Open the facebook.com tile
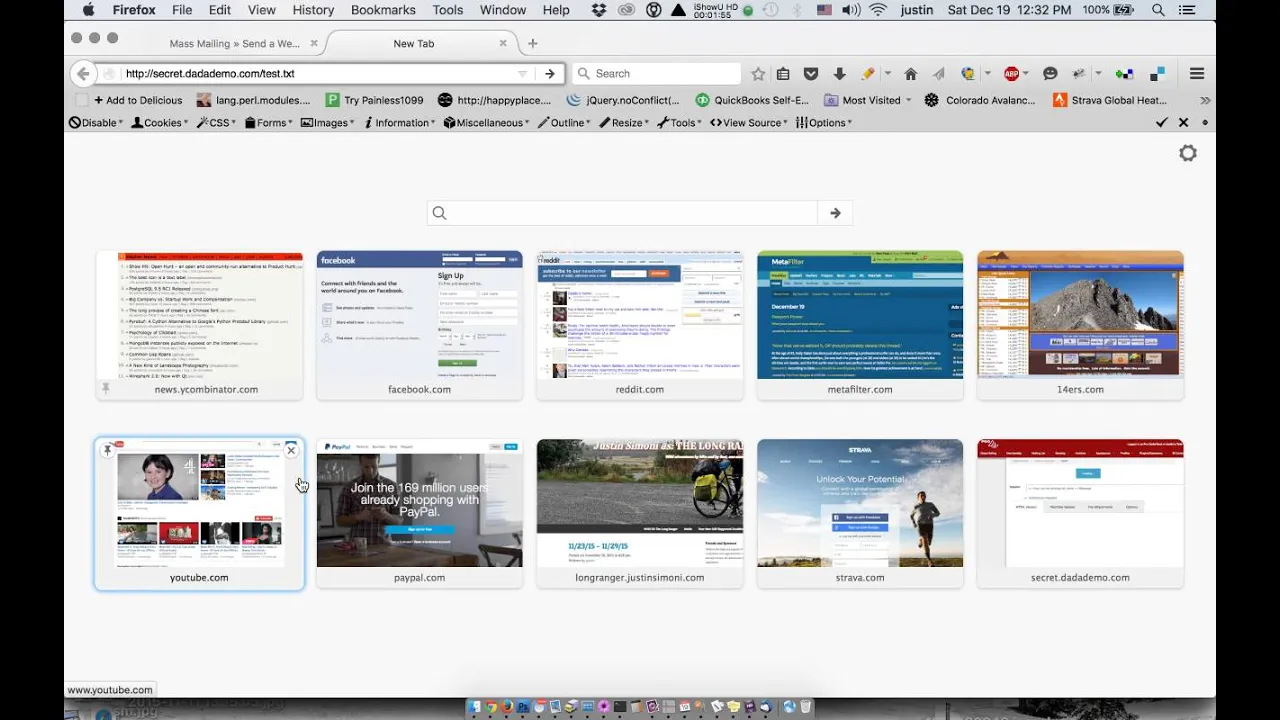 pos(419,324)
